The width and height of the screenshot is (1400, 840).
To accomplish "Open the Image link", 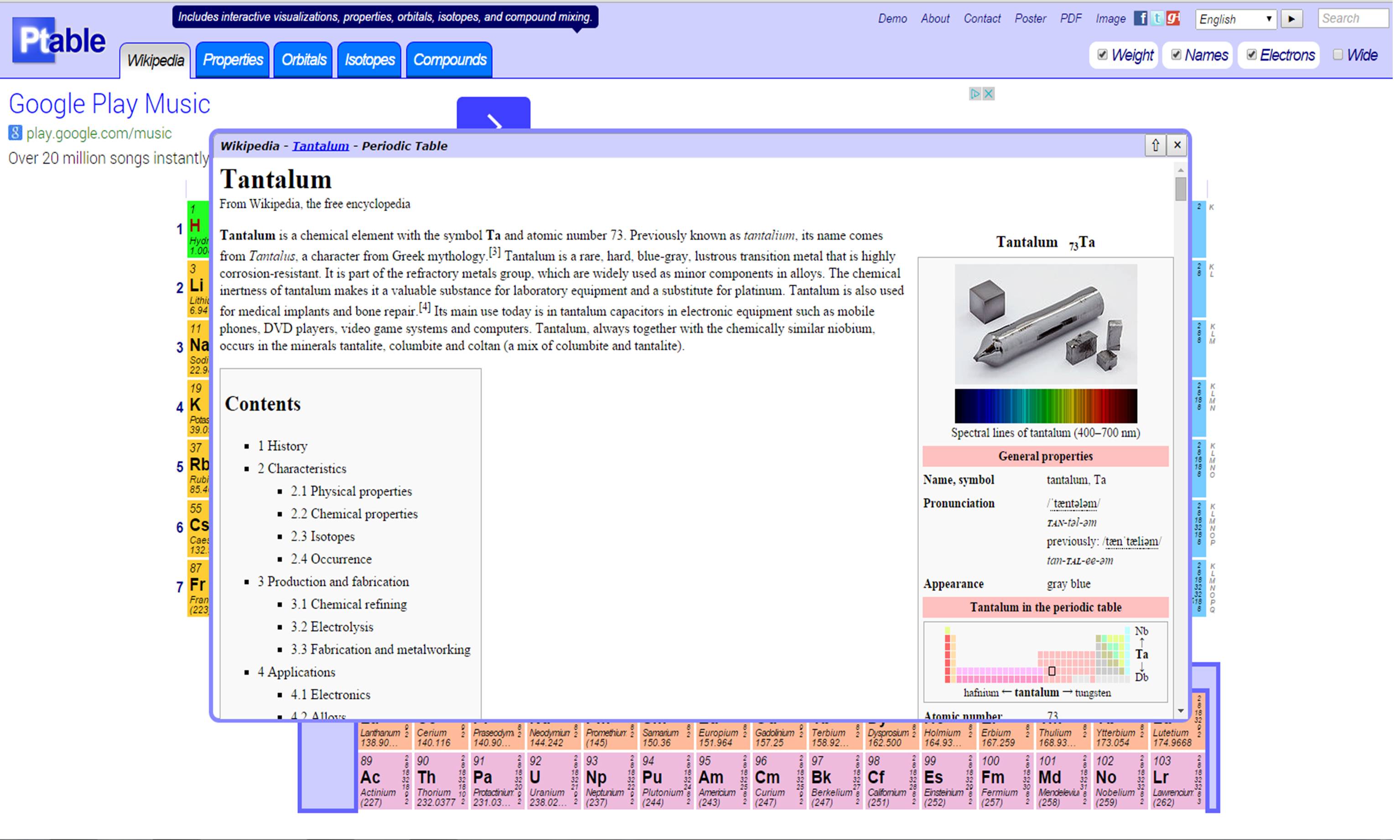I will [1110, 19].
